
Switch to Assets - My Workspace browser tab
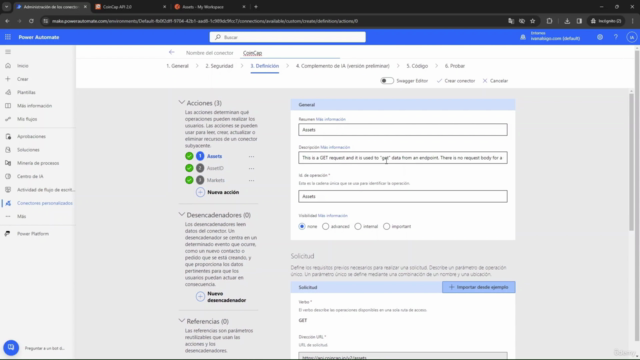pos(210,7)
